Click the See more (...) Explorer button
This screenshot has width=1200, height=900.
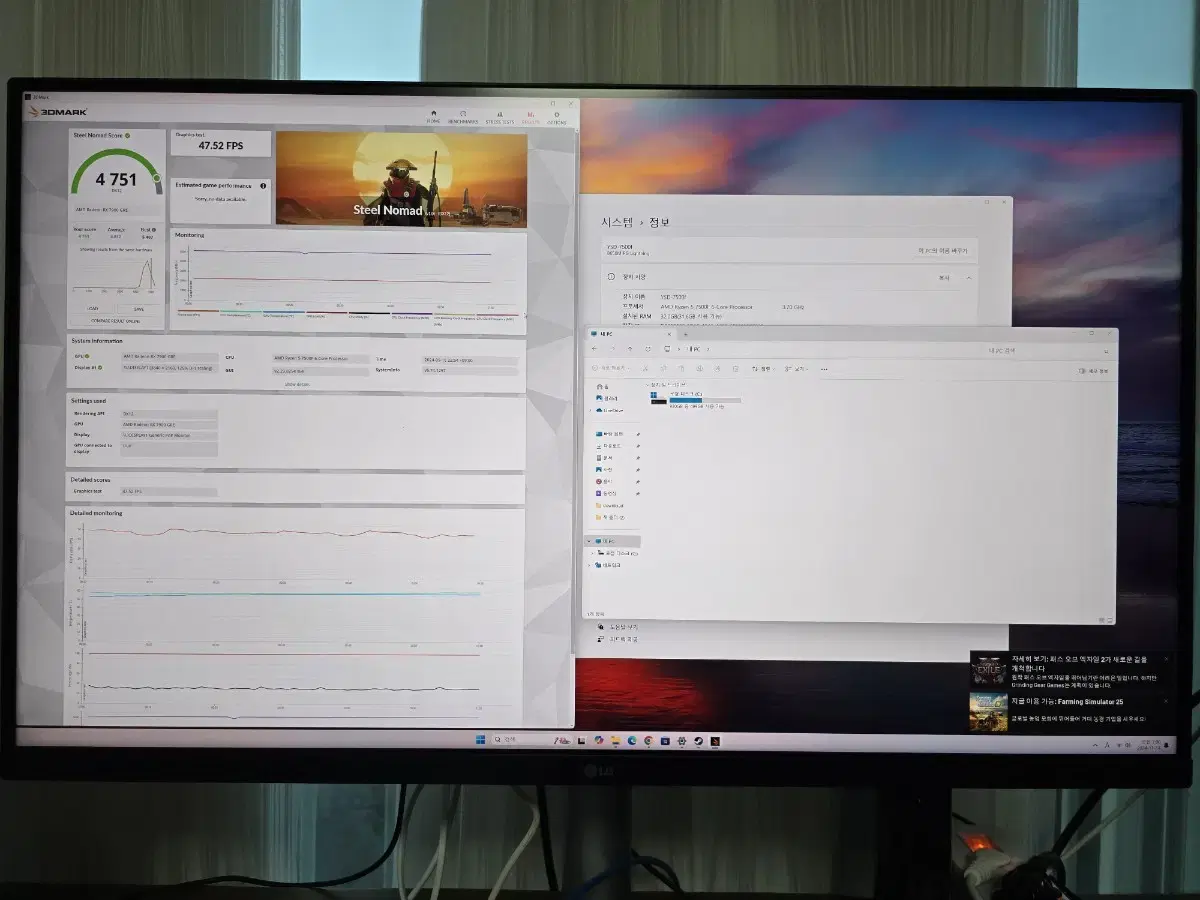824,369
